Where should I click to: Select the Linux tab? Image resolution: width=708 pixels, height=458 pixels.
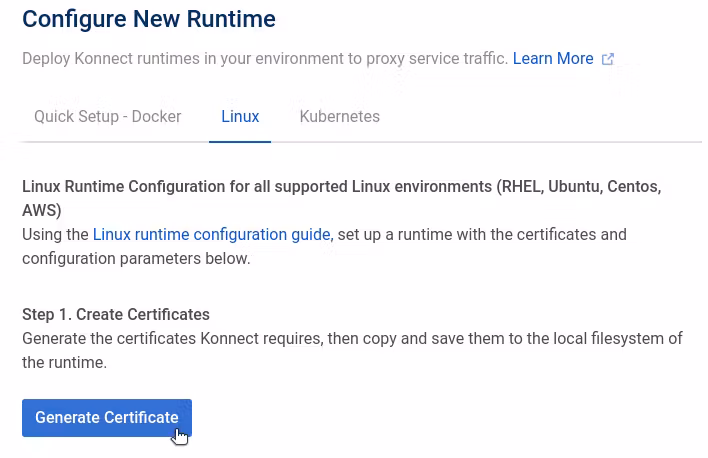240,117
